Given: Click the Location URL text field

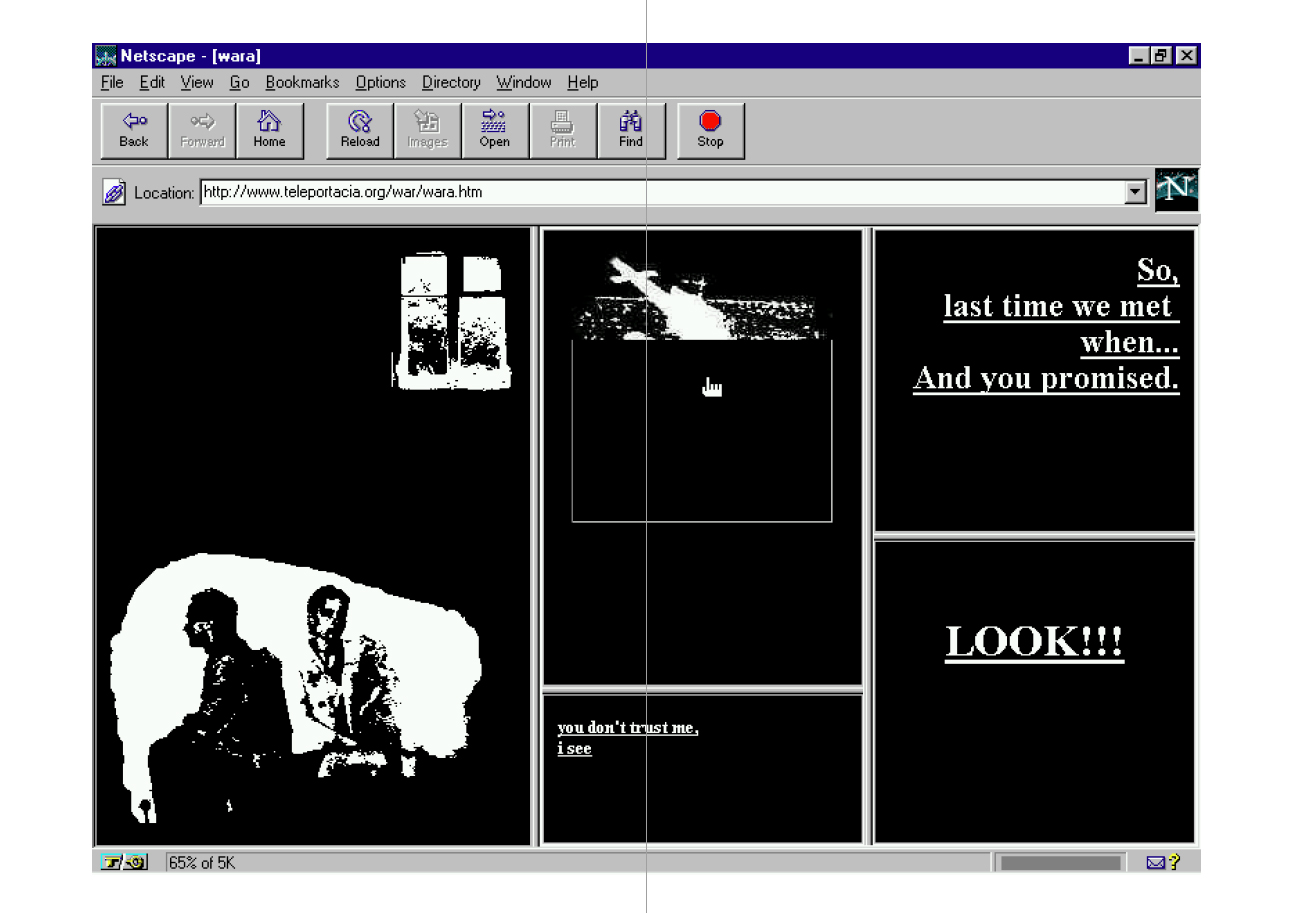Looking at the screenshot, I should (x=660, y=192).
